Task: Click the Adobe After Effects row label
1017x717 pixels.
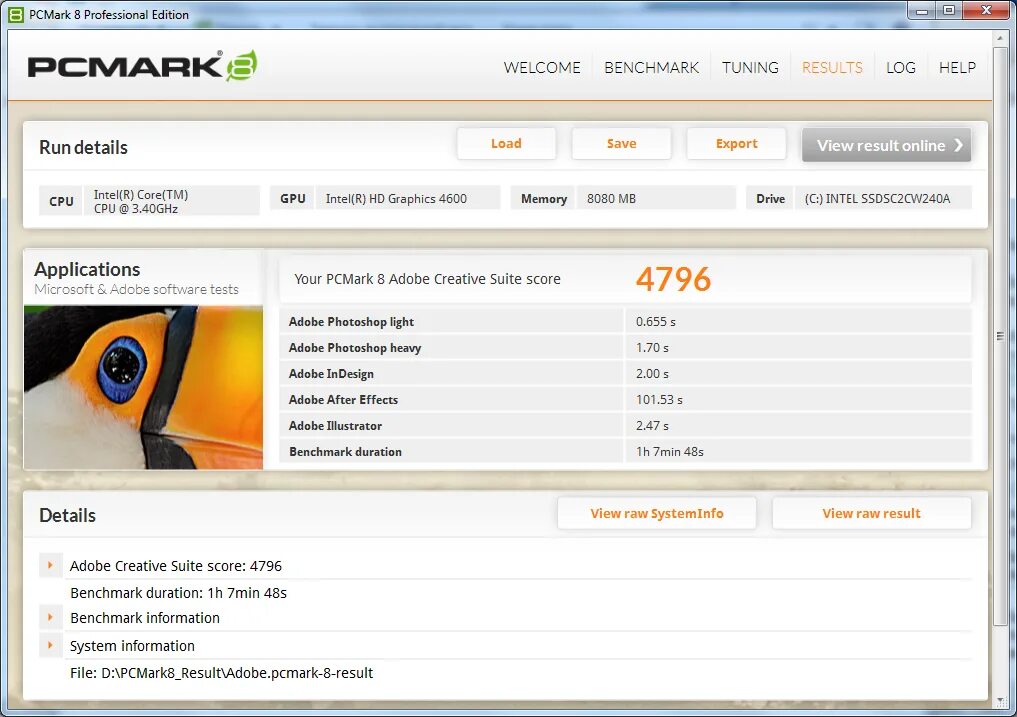Action: click(x=343, y=400)
